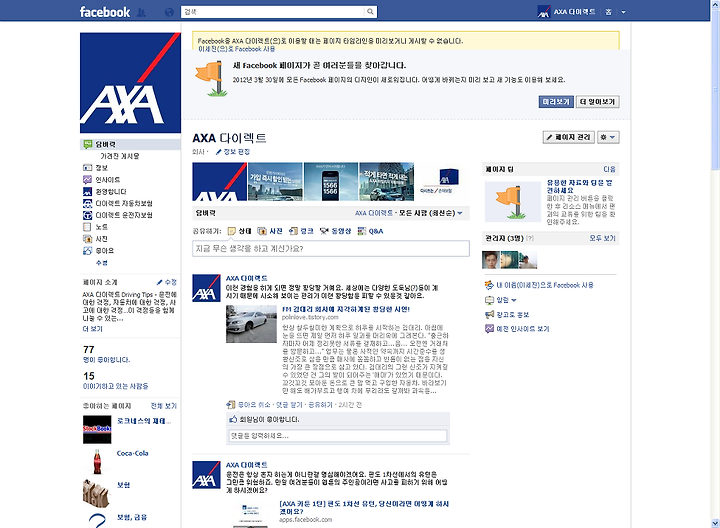Open the Hidden Posts item in the sidebar

(x=119, y=156)
